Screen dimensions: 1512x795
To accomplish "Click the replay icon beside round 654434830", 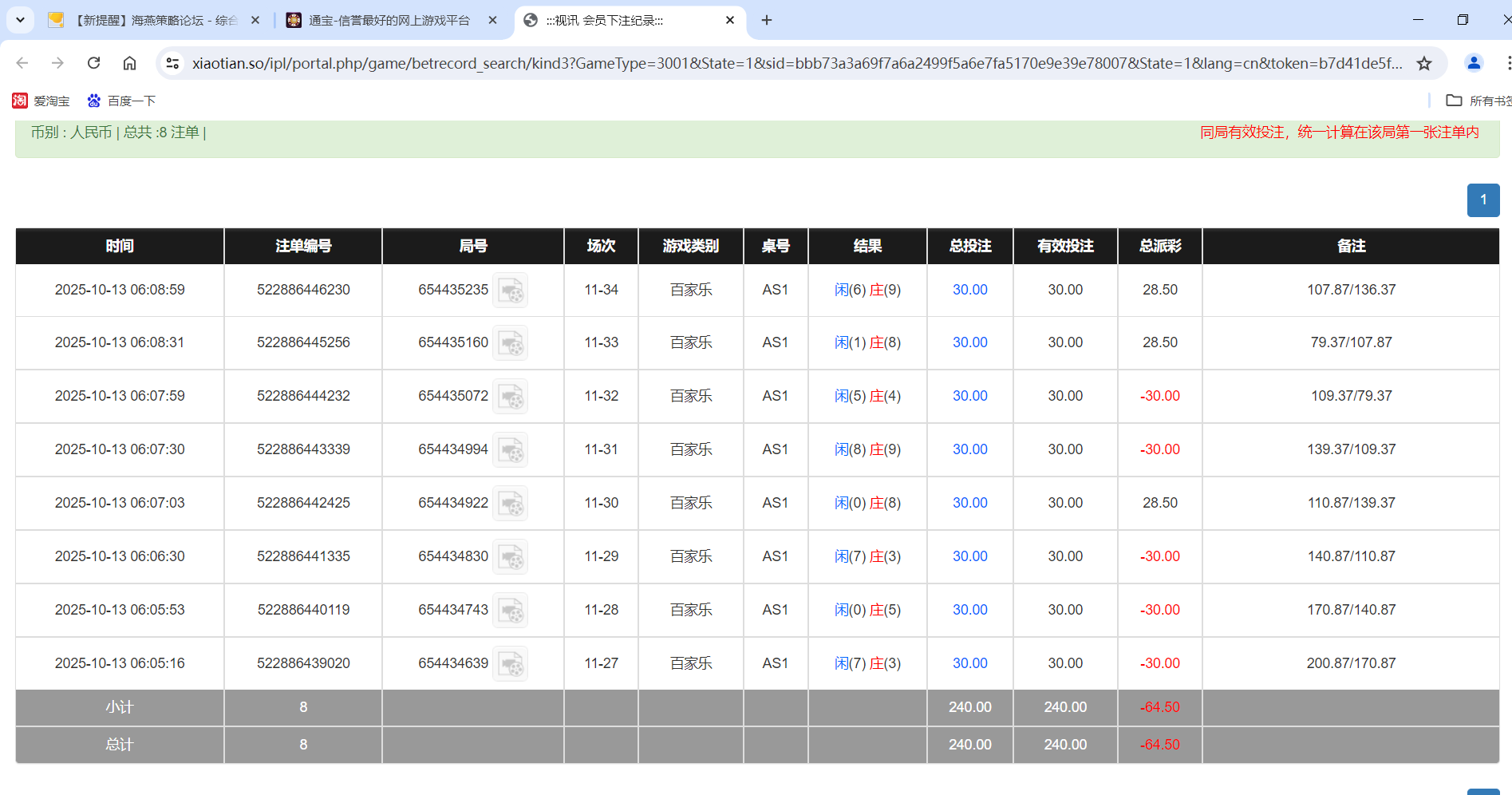I will tap(511, 556).
